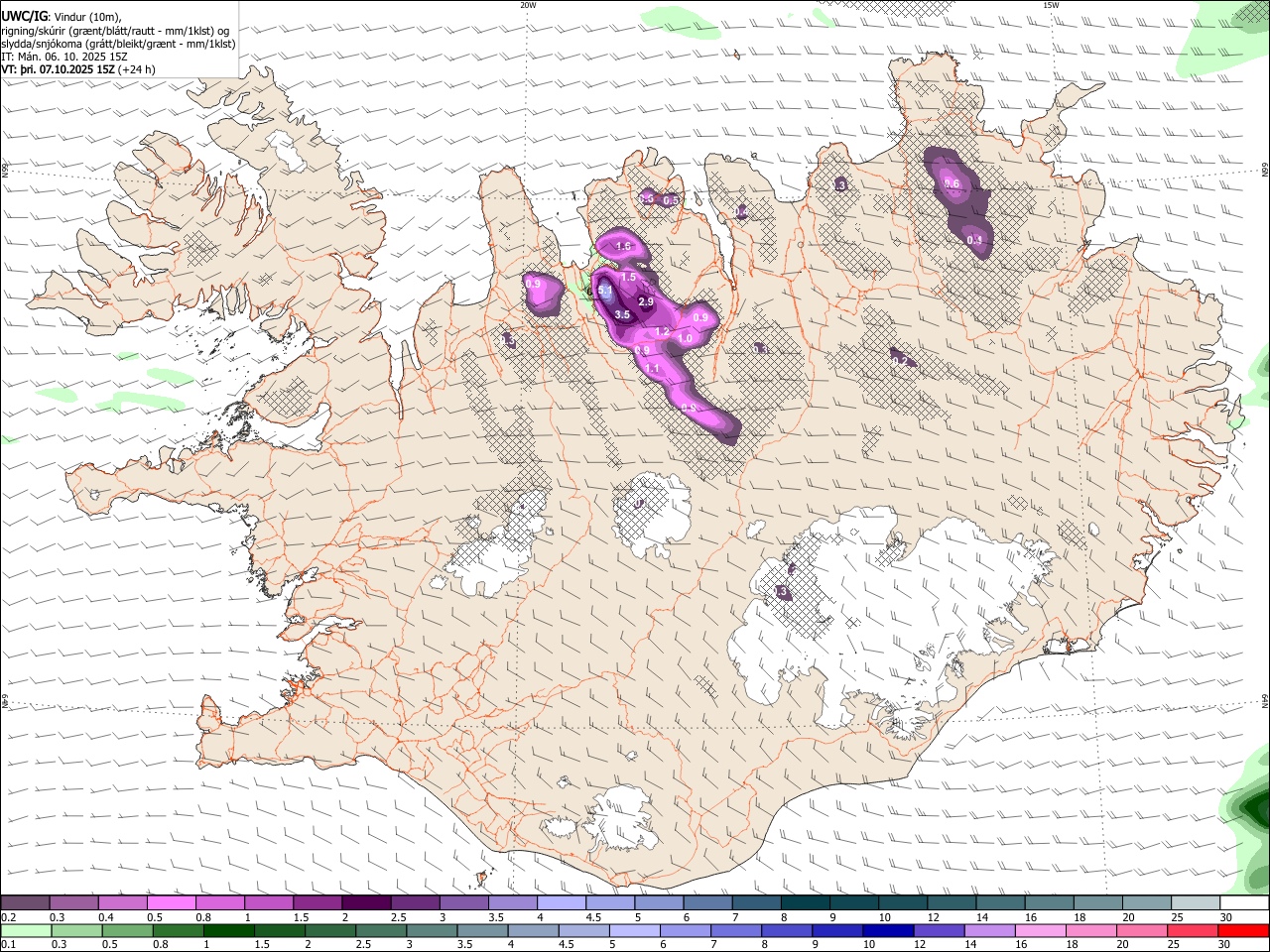1270x952 pixels.
Task: Click the red rain scale swatch after 30
Action: (x=1242, y=930)
